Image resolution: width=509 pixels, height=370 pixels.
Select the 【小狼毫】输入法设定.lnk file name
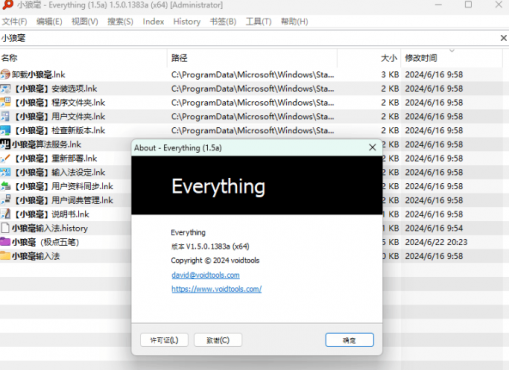click(x=59, y=172)
